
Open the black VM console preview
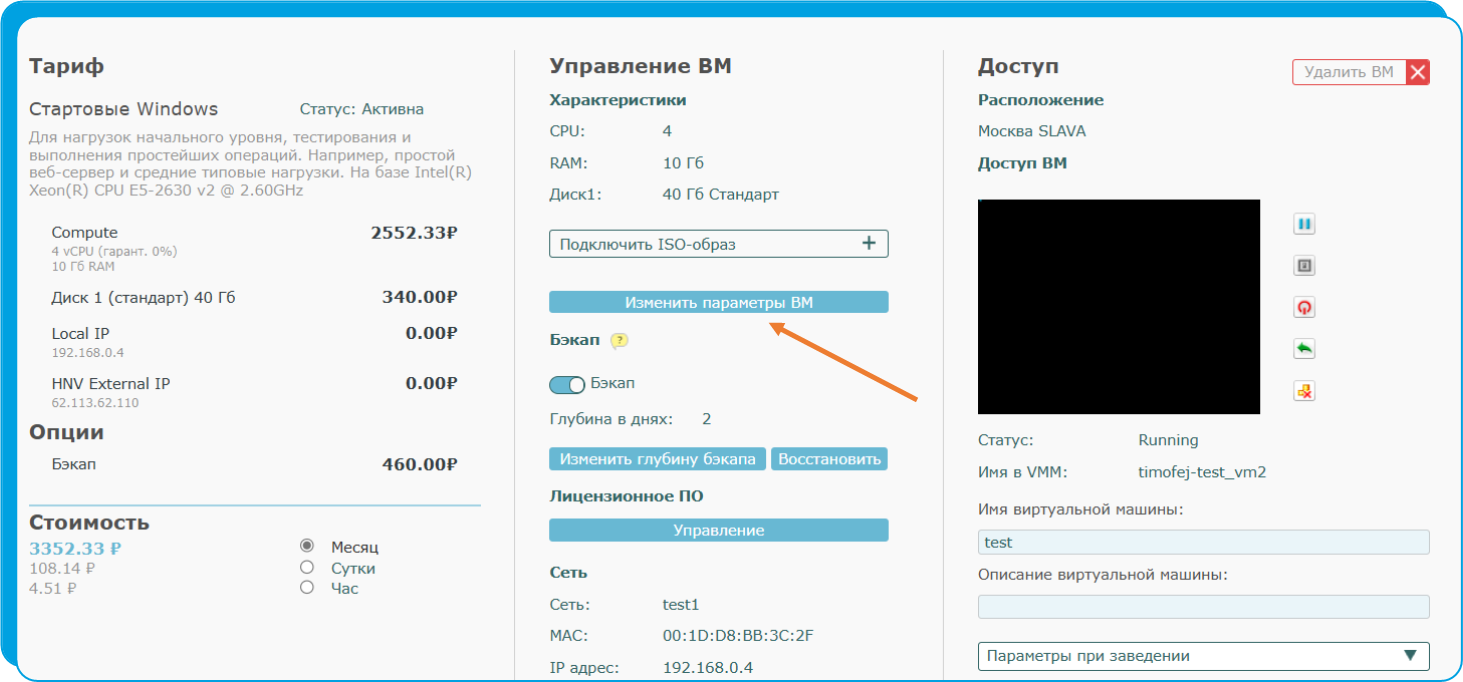click(1119, 307)
